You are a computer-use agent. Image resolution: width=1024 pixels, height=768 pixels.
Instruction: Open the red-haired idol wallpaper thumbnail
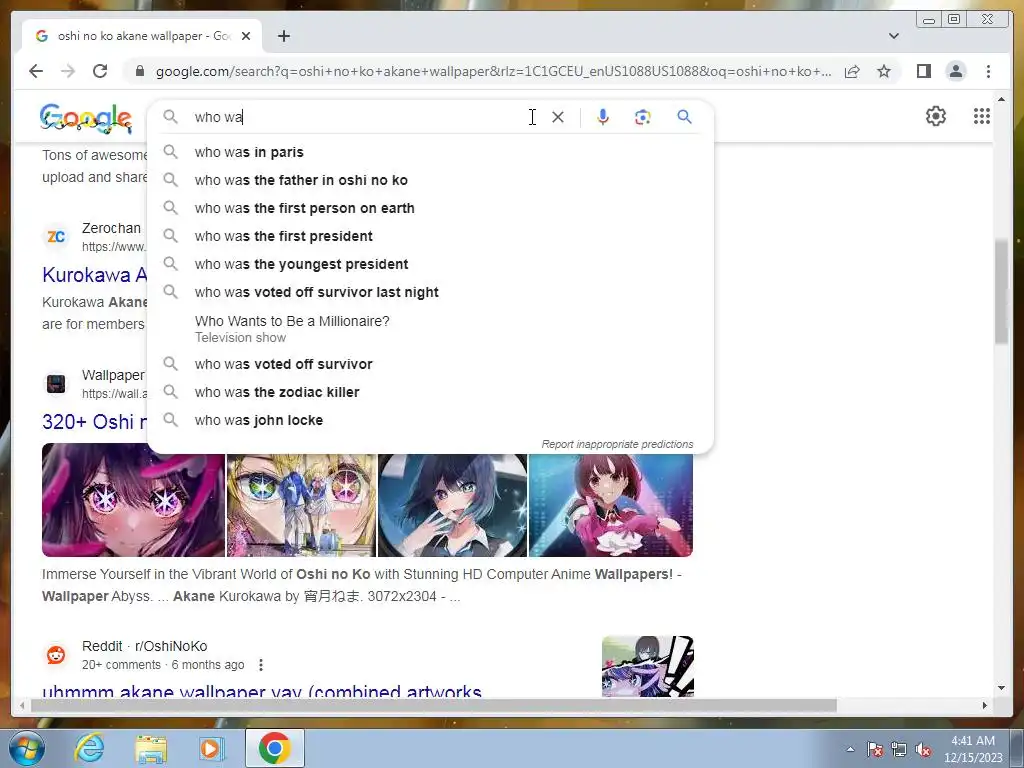(611, 505)
